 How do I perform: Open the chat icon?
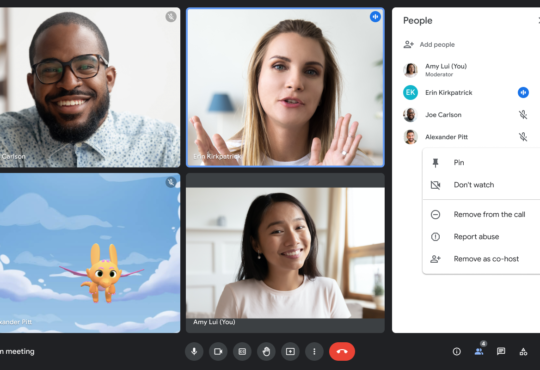[x=501, y=351]
